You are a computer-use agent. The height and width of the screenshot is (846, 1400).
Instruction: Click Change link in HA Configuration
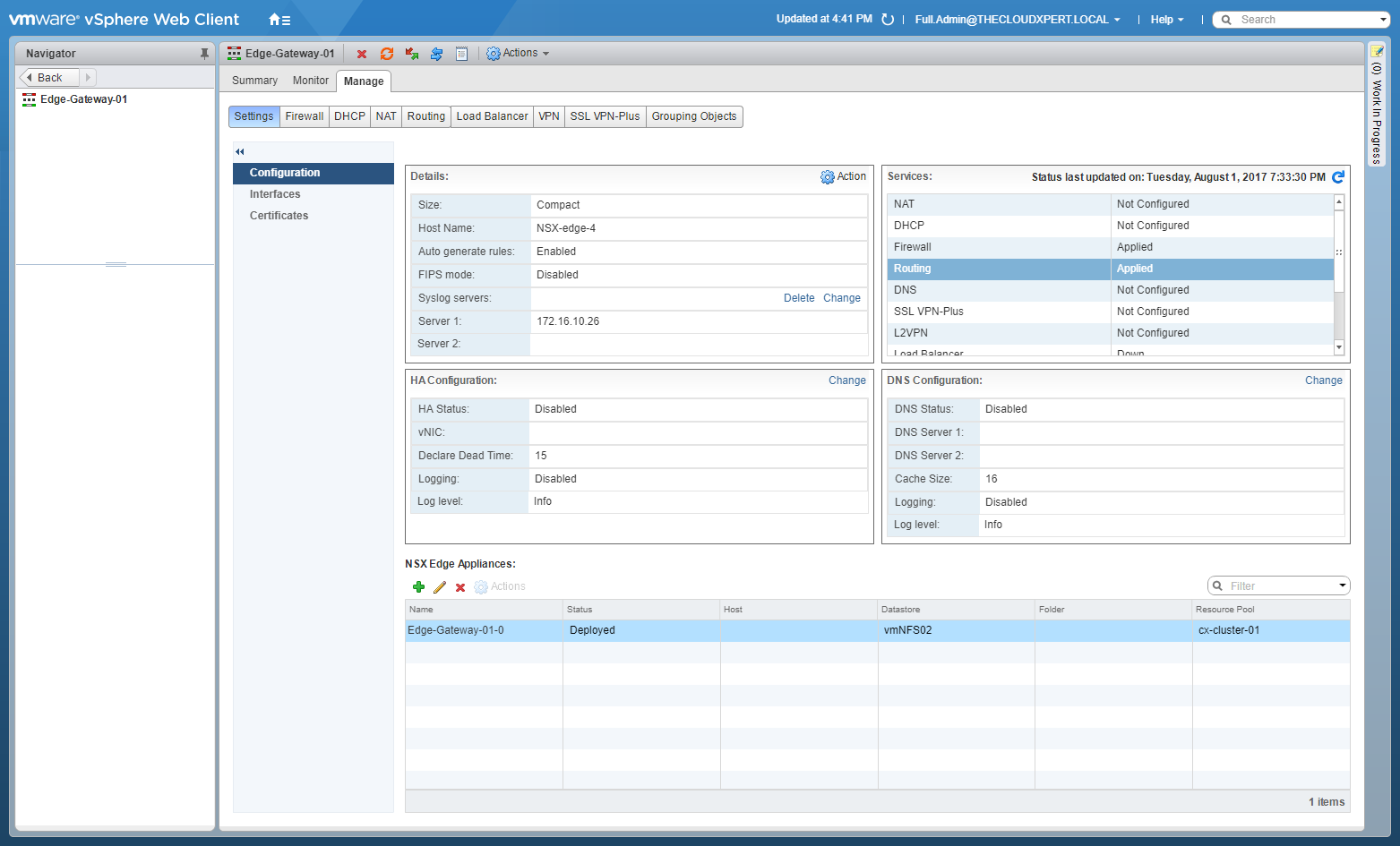click(846, 380)
